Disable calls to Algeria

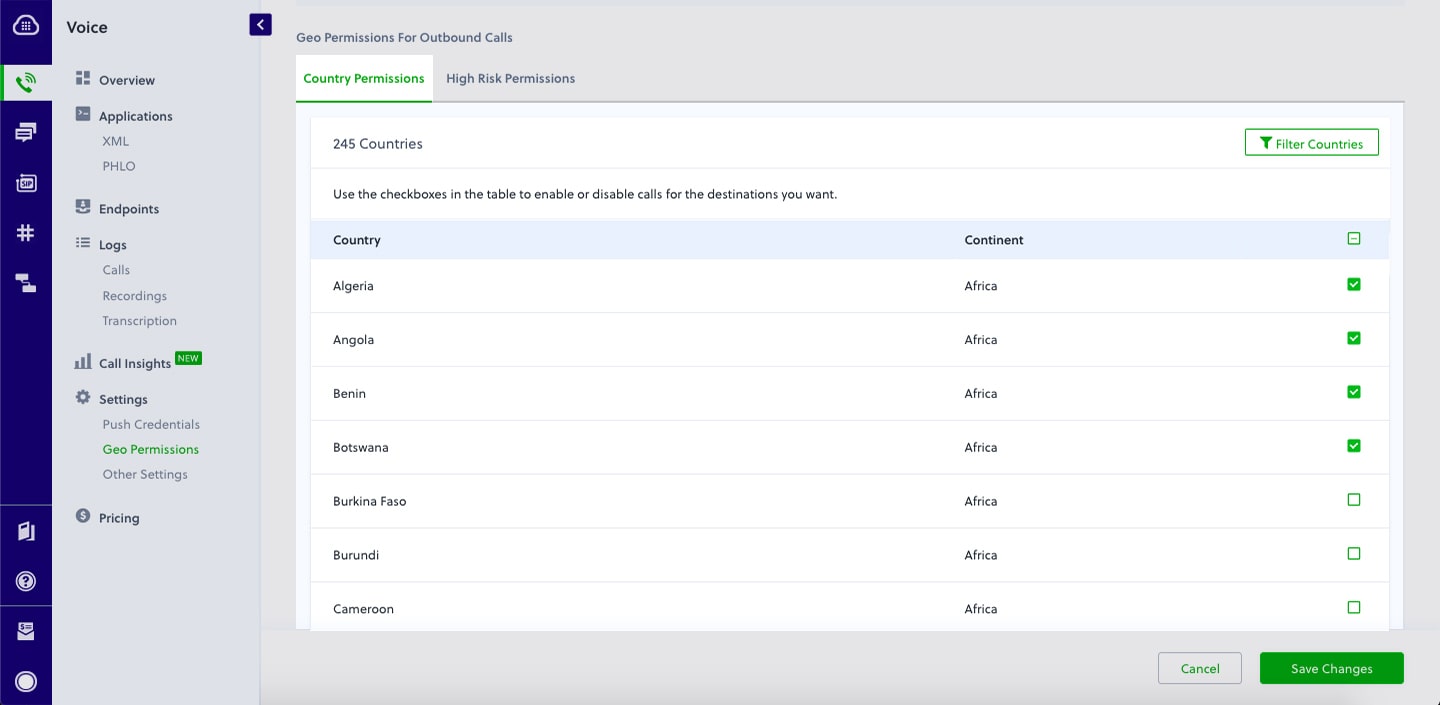click(1354, 284)
